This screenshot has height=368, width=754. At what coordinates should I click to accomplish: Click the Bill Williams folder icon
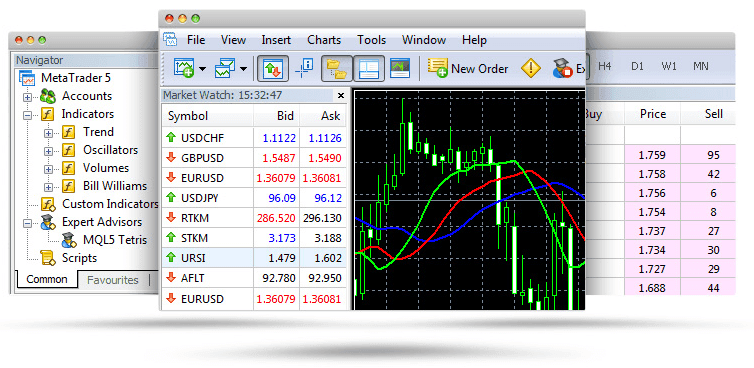coord(69,186)
